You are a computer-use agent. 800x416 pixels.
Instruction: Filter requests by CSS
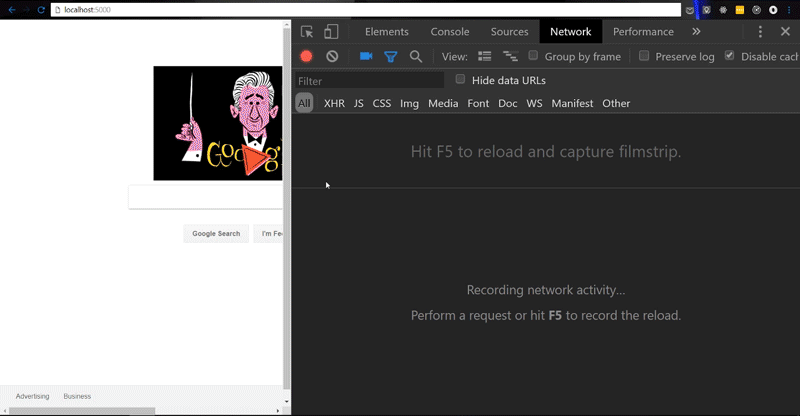click(x=382, y=103)
